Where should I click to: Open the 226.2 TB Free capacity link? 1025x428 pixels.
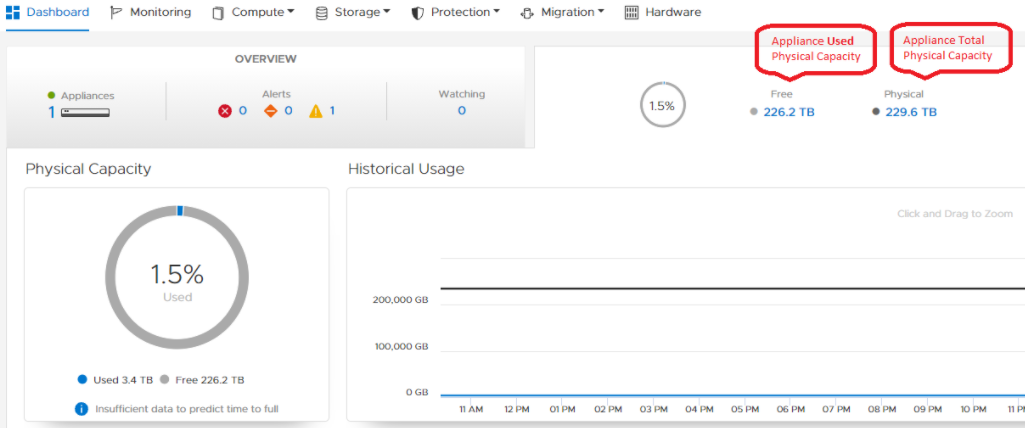coord(789,112)
